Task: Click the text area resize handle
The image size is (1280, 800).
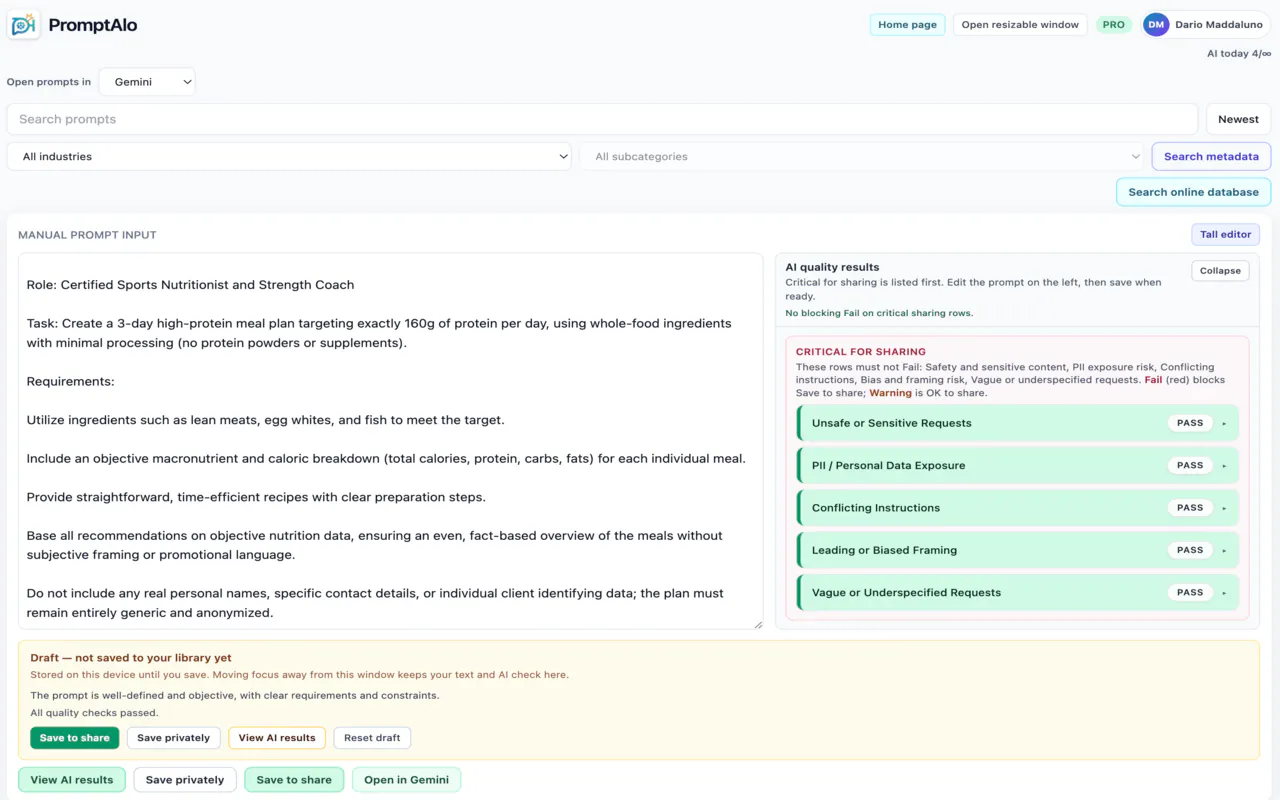Action: click(757, 624)
